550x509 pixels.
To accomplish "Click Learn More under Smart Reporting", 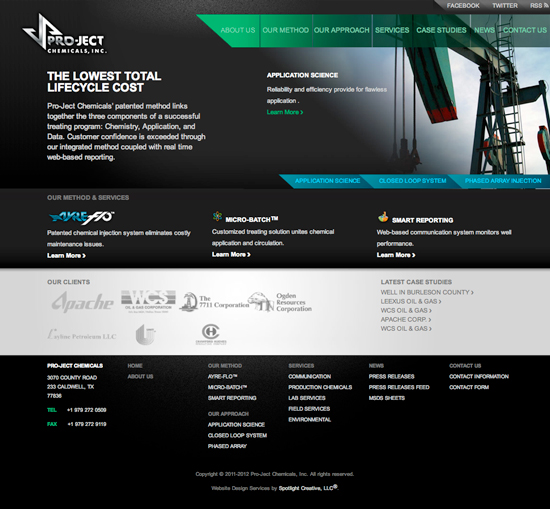I will pyautogui.click(x=396, y=255).
